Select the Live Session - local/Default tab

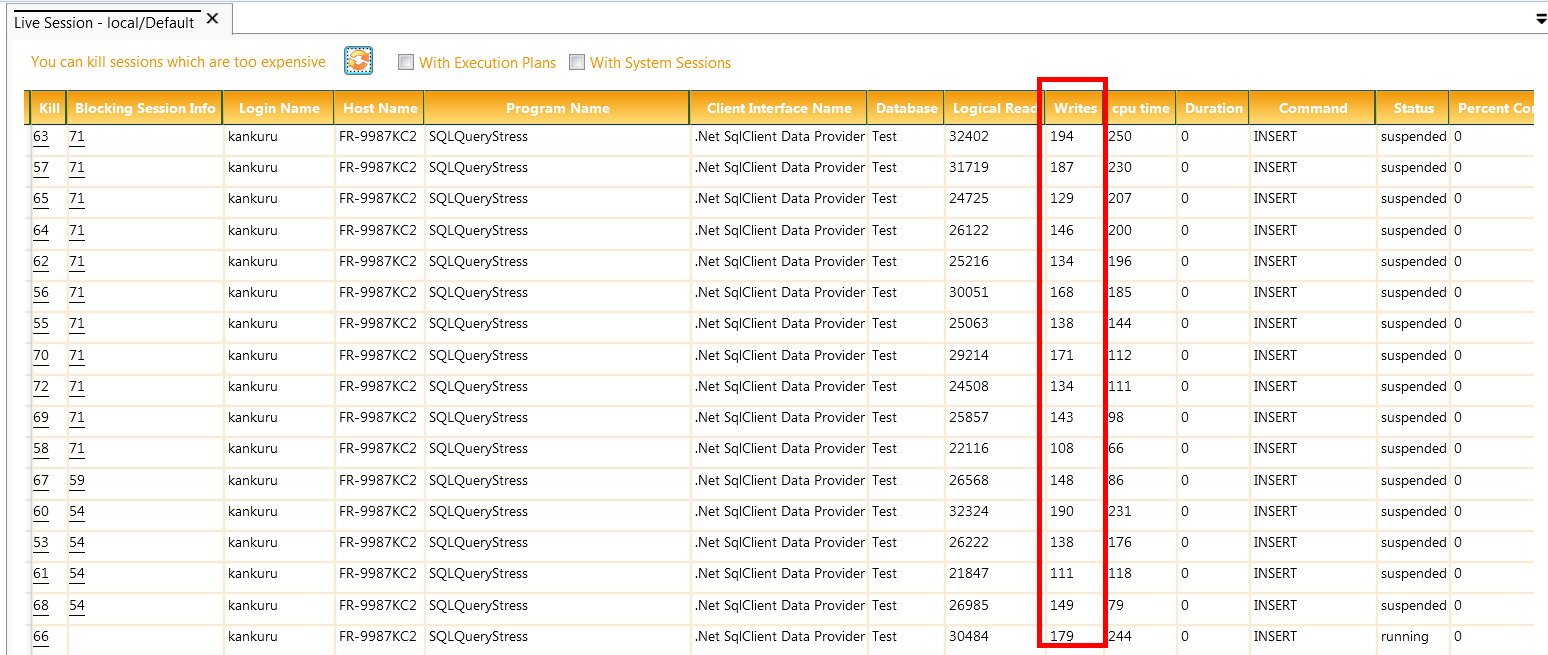[104, 22]
